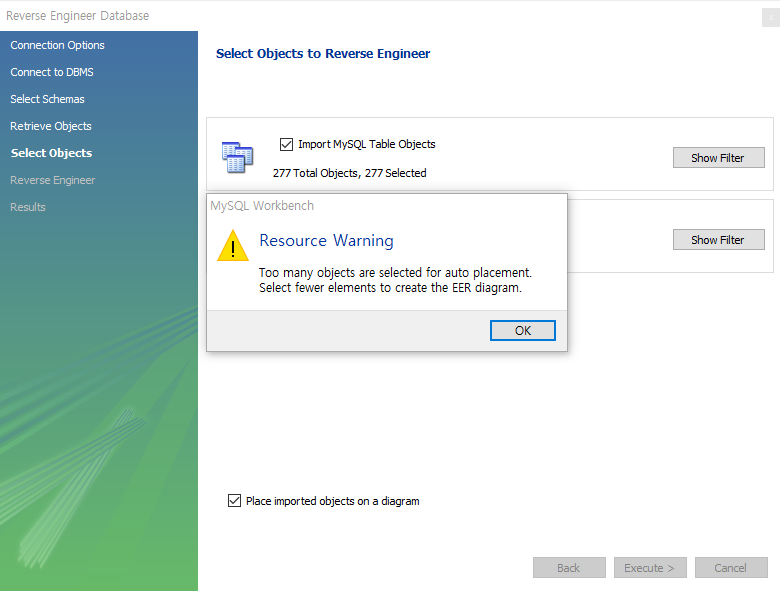Click OK in the Resource Warning dialog
This screenshot has height=591, width=780.
(522, 330)
